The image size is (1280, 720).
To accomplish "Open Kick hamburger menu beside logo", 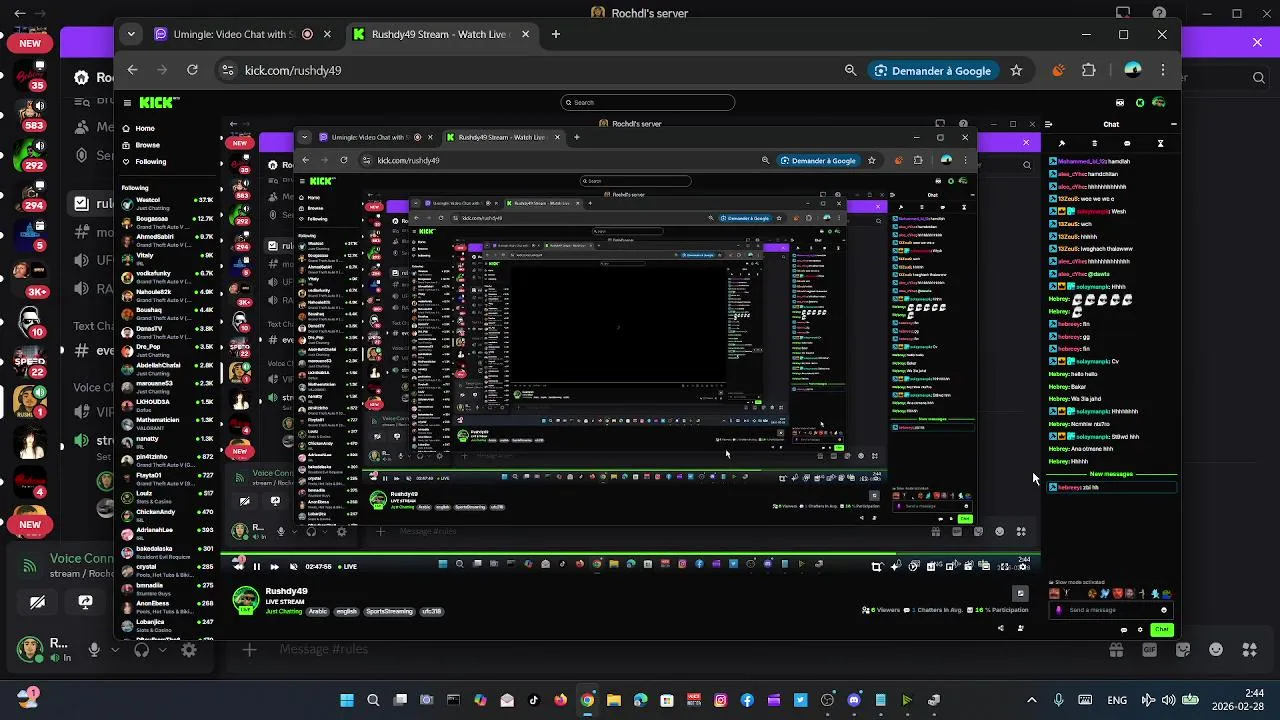I will click(x=127, y=103).
